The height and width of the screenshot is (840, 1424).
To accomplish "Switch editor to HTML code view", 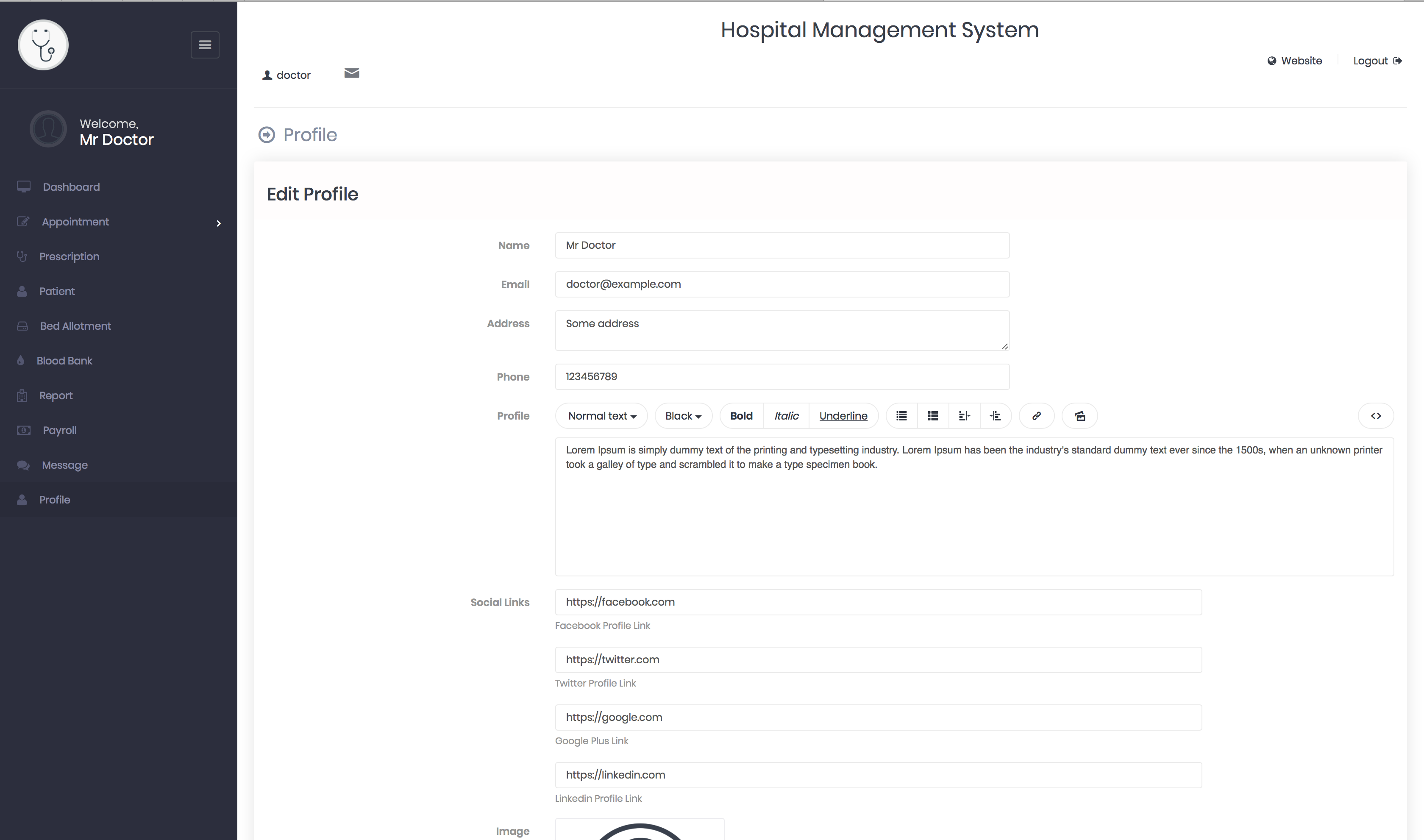I will (x=1376, y=416).
